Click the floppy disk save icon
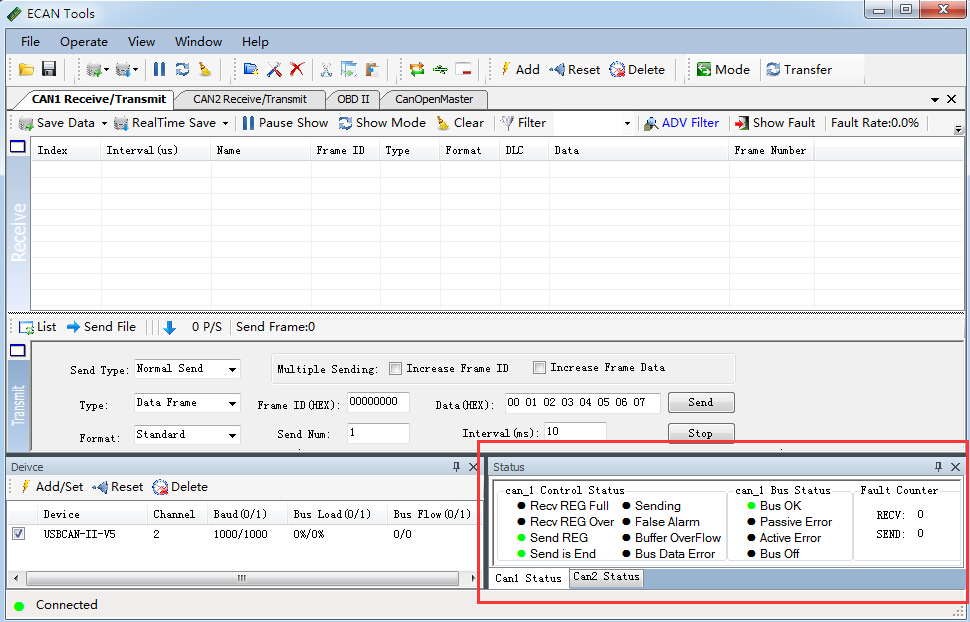 [x=48, y=69]
